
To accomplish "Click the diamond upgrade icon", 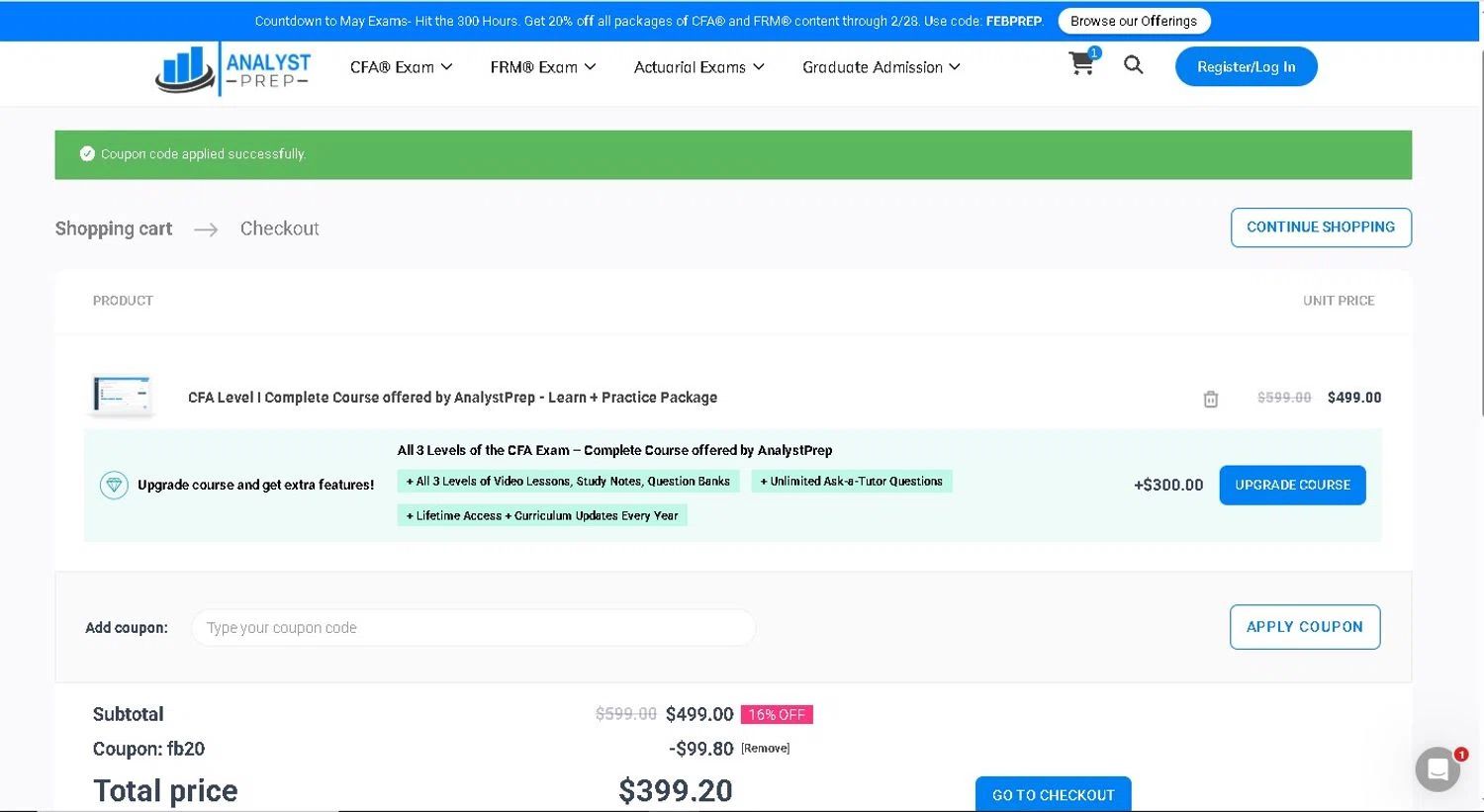I will [114, 485].
